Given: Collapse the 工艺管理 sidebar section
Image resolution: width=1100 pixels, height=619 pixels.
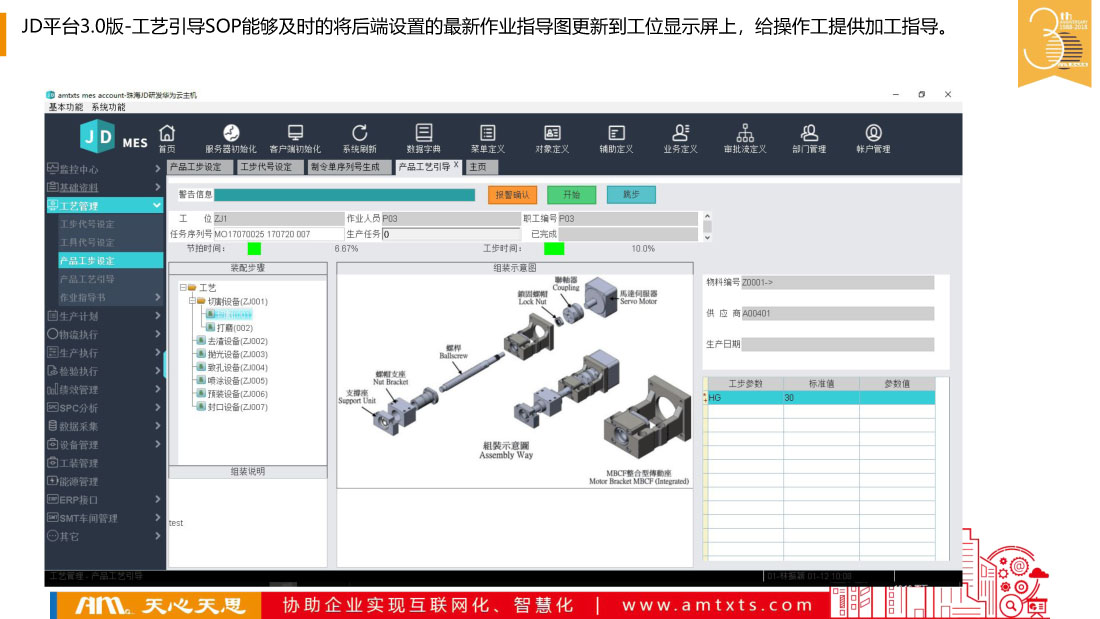Looking at the screenshot, I should pos(157,205).
